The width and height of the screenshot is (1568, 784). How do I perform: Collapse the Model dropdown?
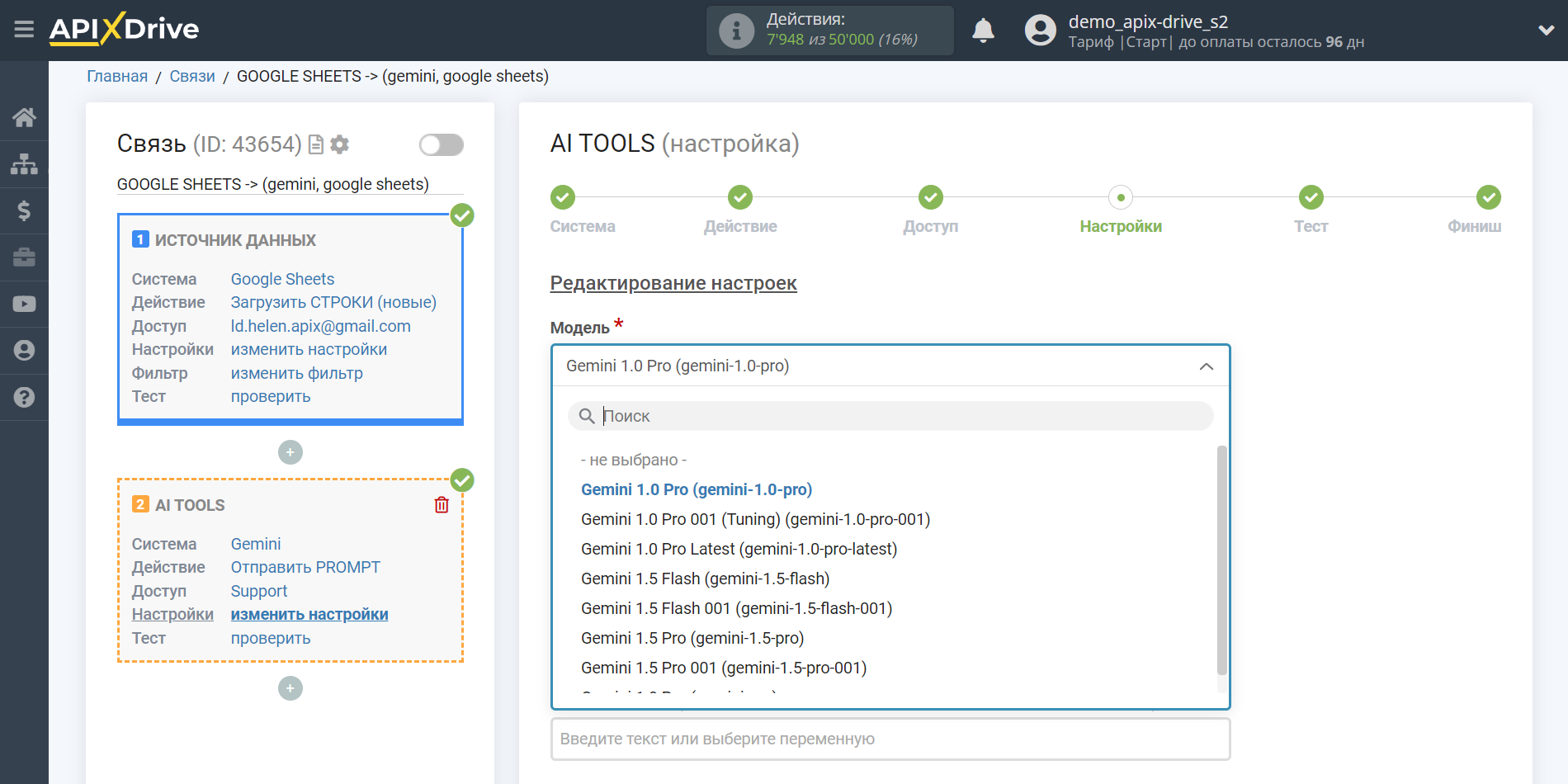(1206, 366)
